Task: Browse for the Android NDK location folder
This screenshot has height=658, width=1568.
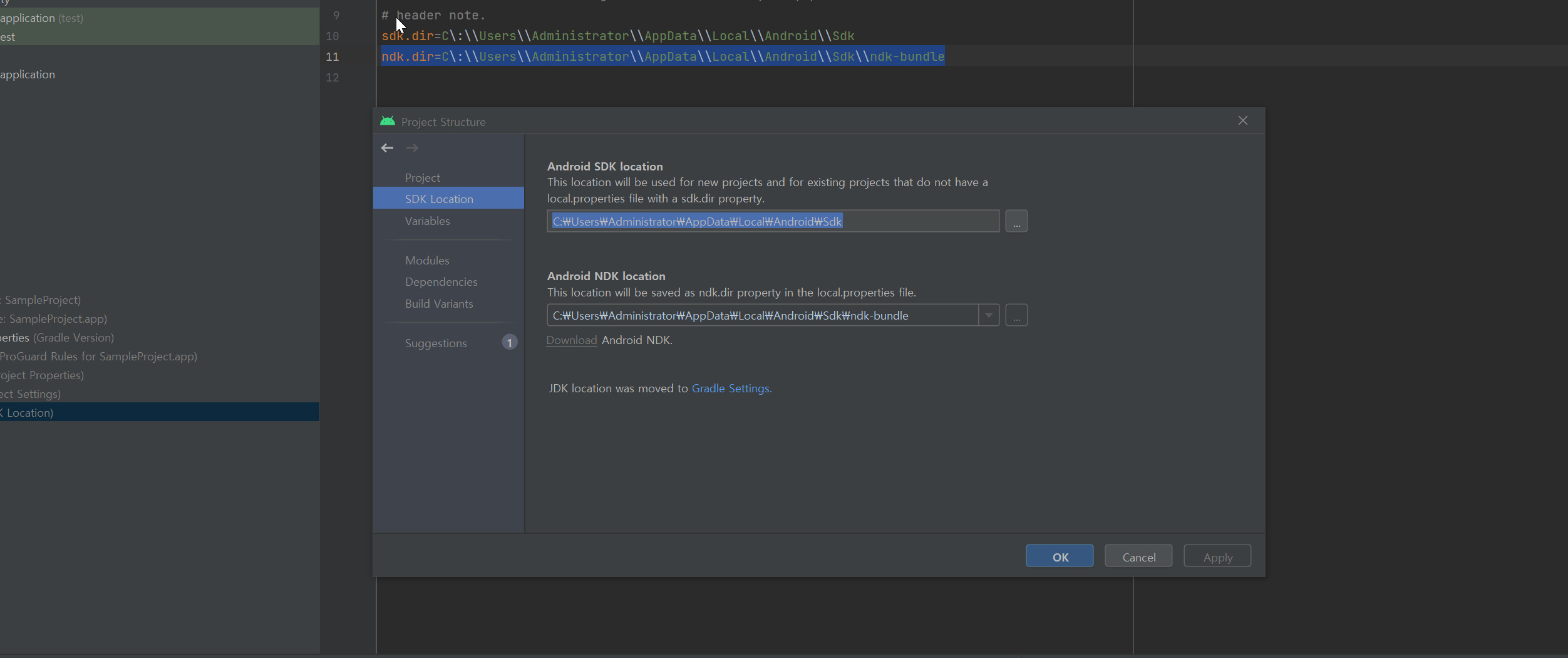Action: [x=1016, y=315]
